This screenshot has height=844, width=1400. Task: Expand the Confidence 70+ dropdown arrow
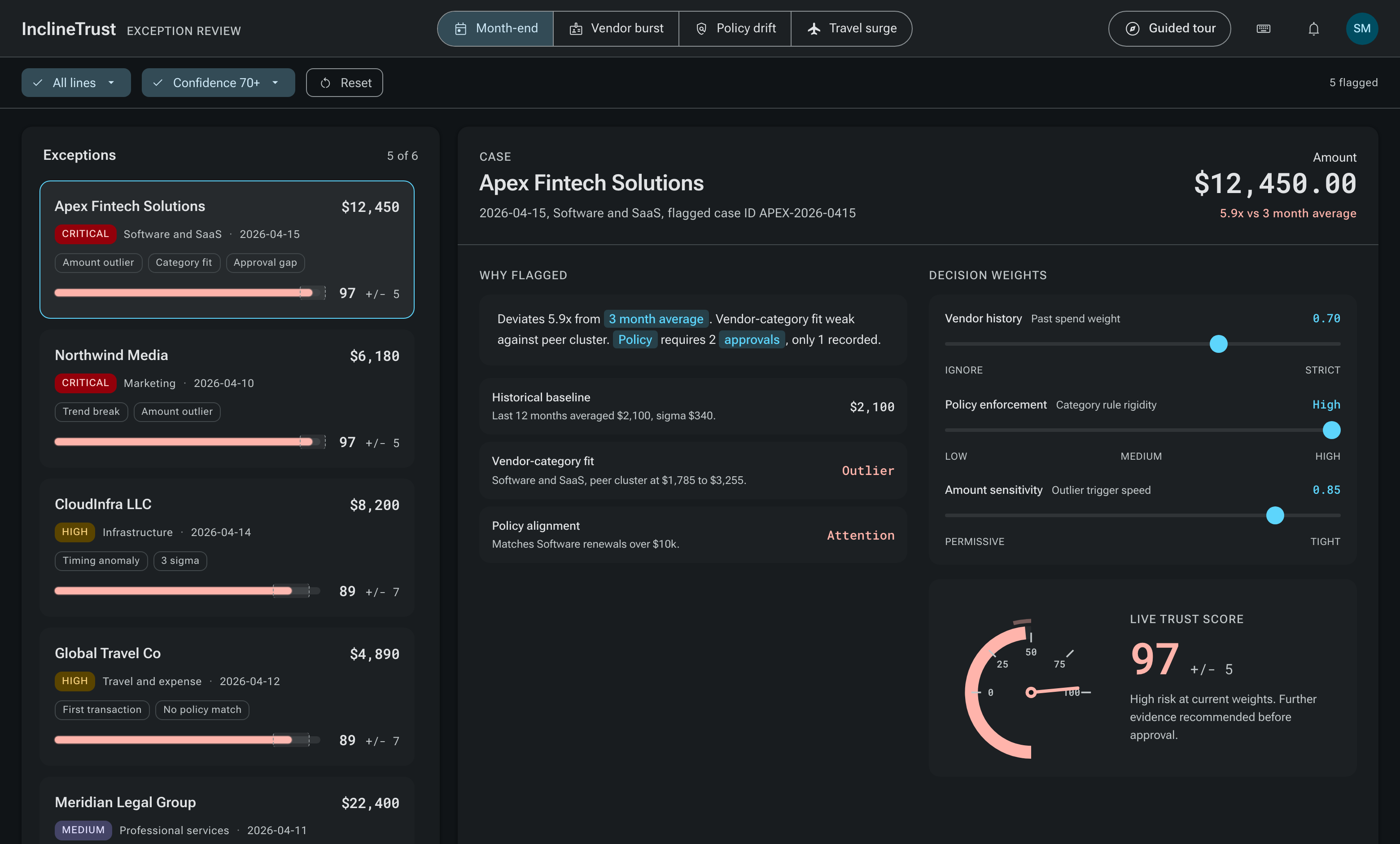(x=276, y=83)
